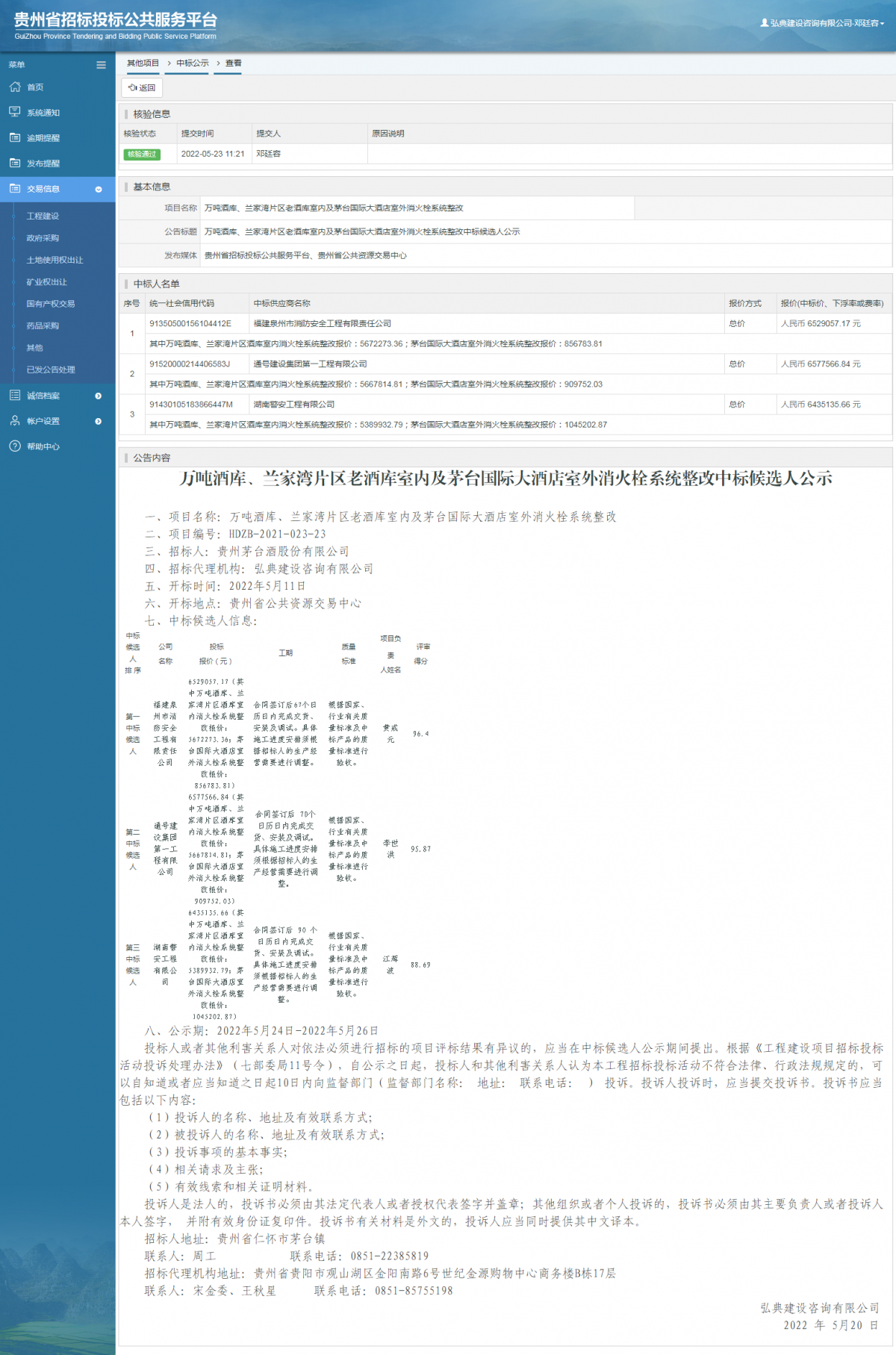The image size is (896, 1355).
Task: Click the 公告标题 field value
Action: [362, 232]
